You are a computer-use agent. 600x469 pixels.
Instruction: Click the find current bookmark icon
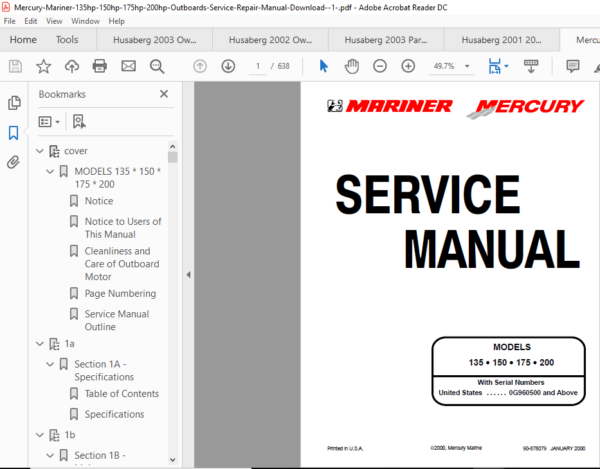pyautogui.click(x=79, y=122)
